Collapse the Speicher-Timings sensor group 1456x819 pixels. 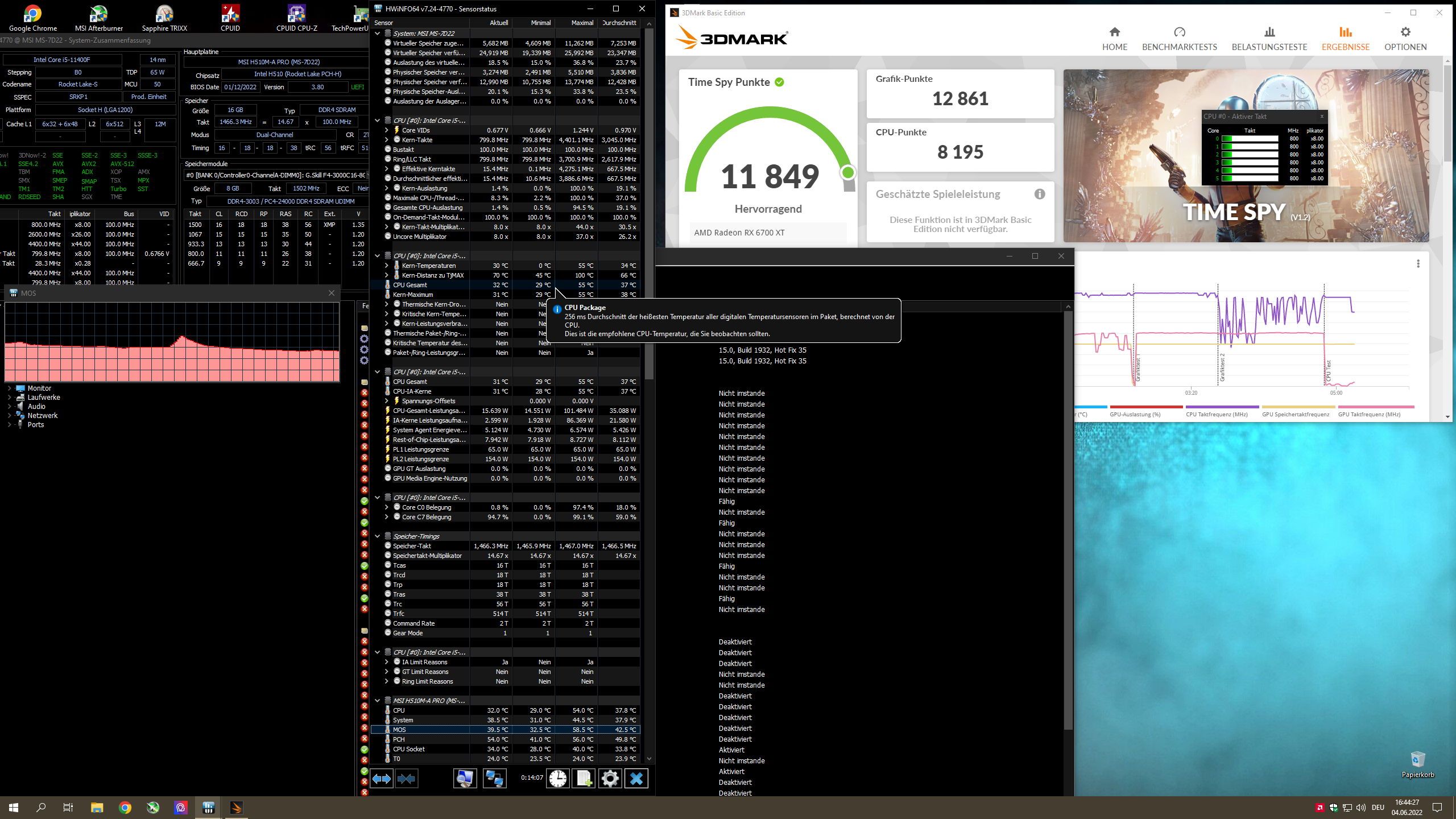click(x=378, y=536)
